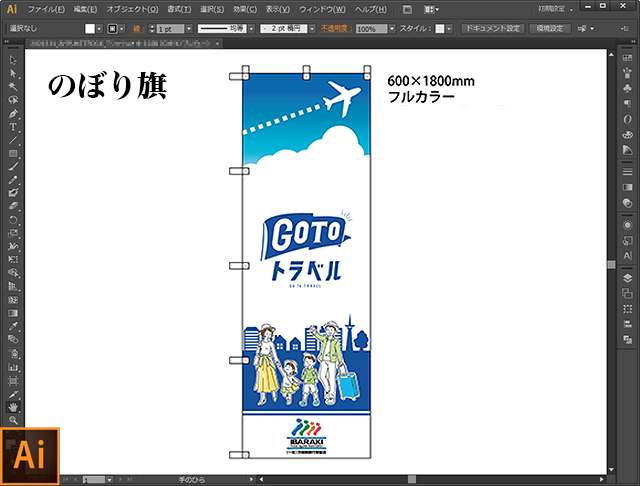Open the Character panel icon
640x486 pixels.
[x=627, y=256]
